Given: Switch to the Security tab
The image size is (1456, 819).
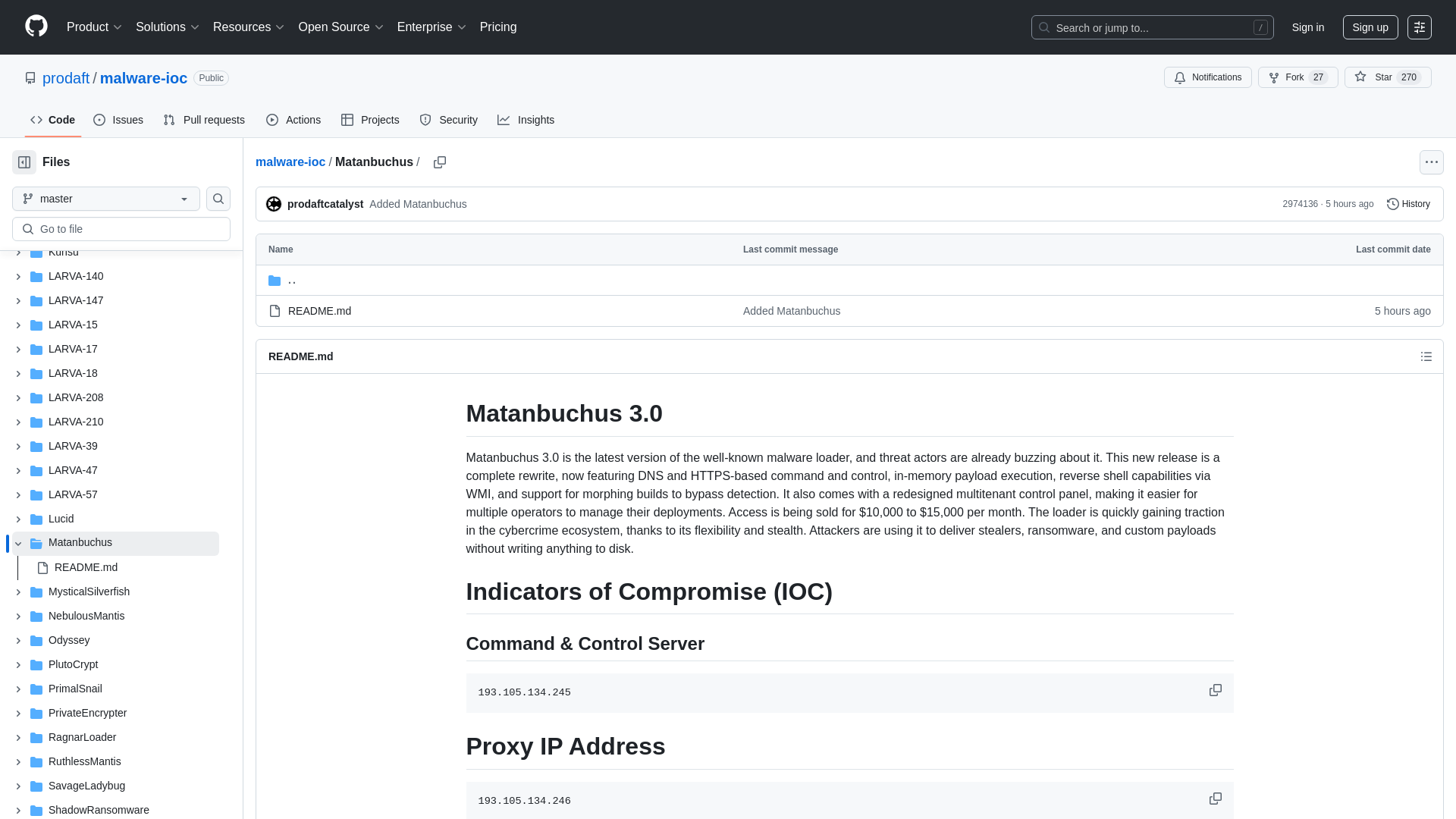Looking at the screenshot, I should 449,120.
